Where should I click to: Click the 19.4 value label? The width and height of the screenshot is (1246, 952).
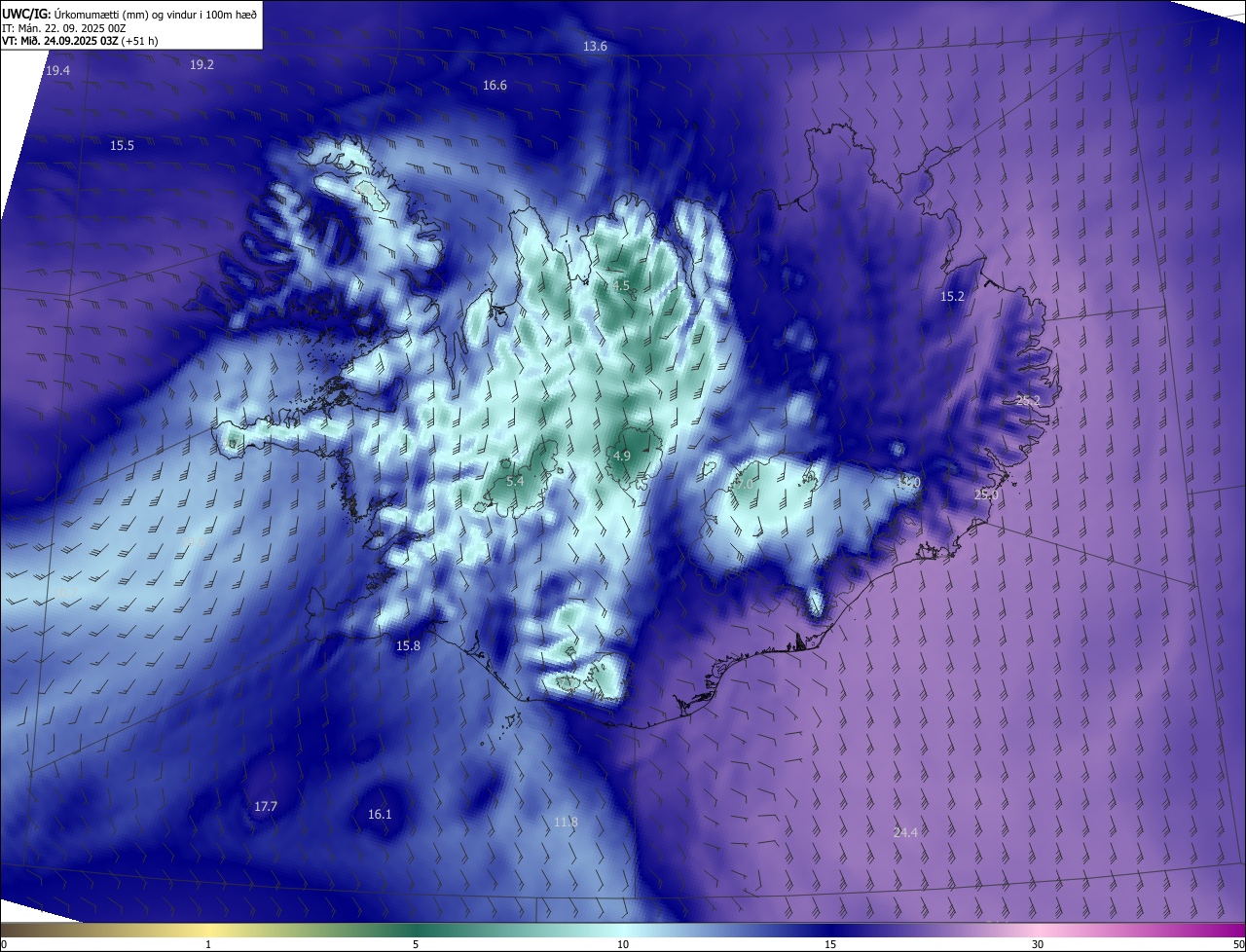click(57, 71)
